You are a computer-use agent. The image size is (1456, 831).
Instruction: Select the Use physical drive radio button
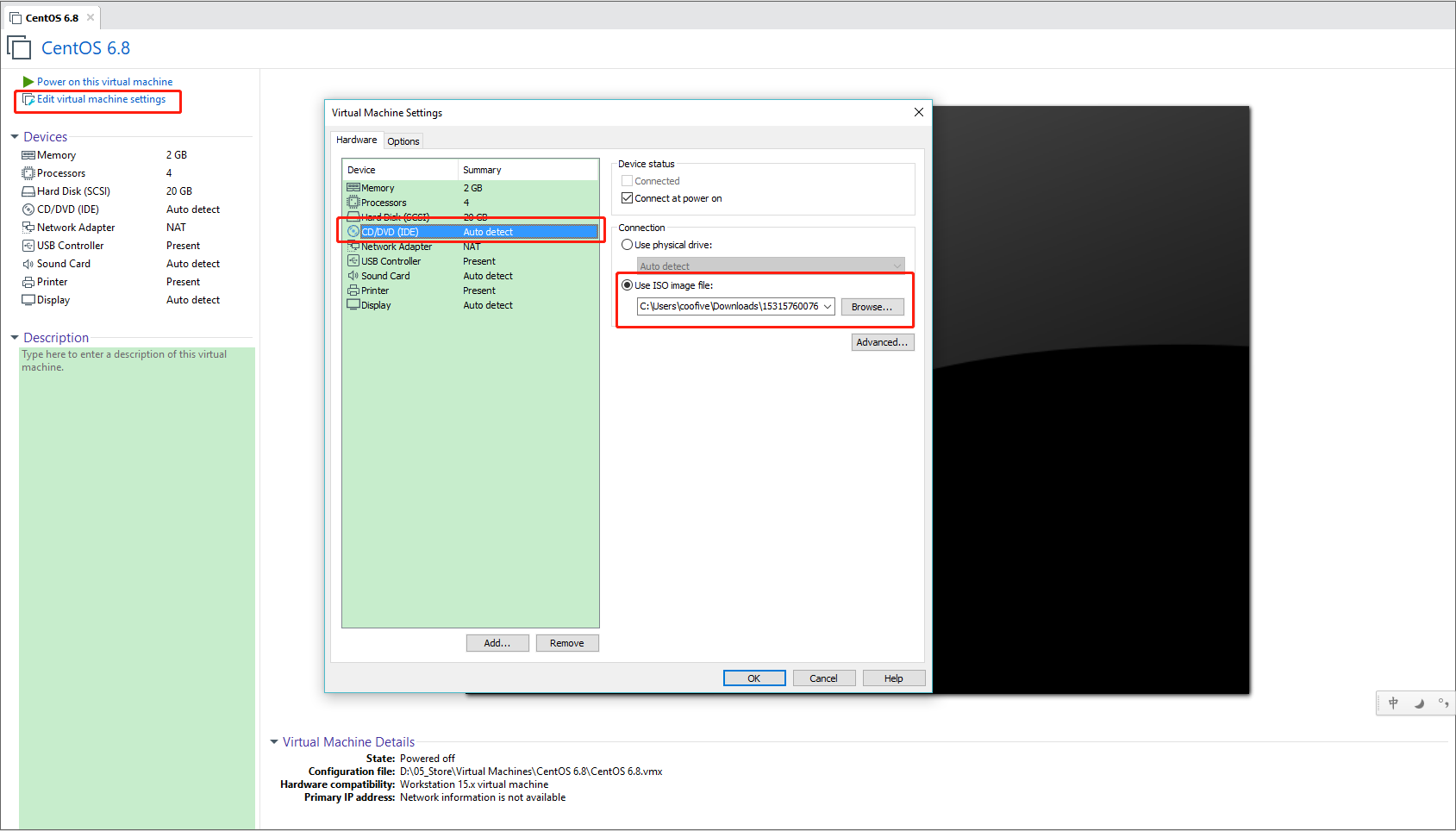(628, 245)
